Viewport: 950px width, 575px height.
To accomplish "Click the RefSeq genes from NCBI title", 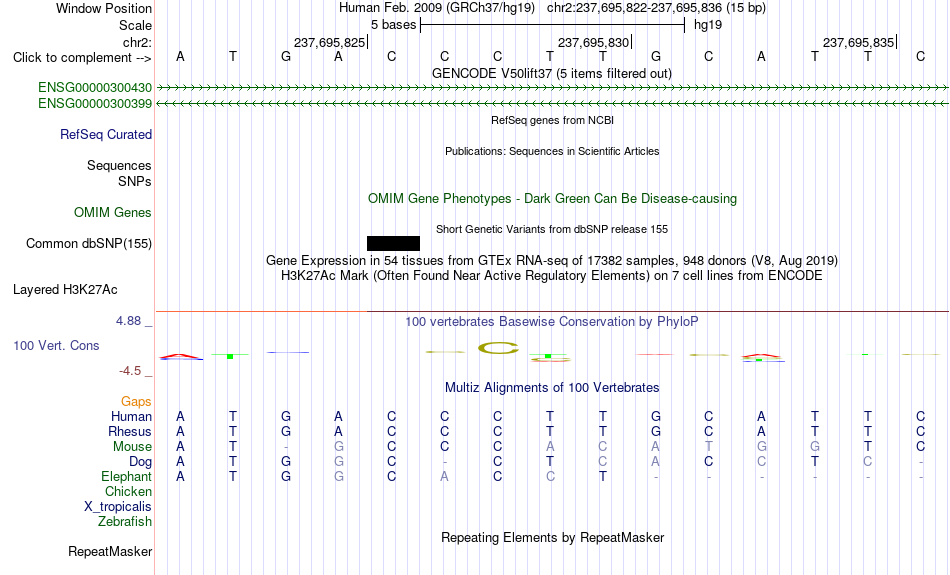I will (552, 120).
